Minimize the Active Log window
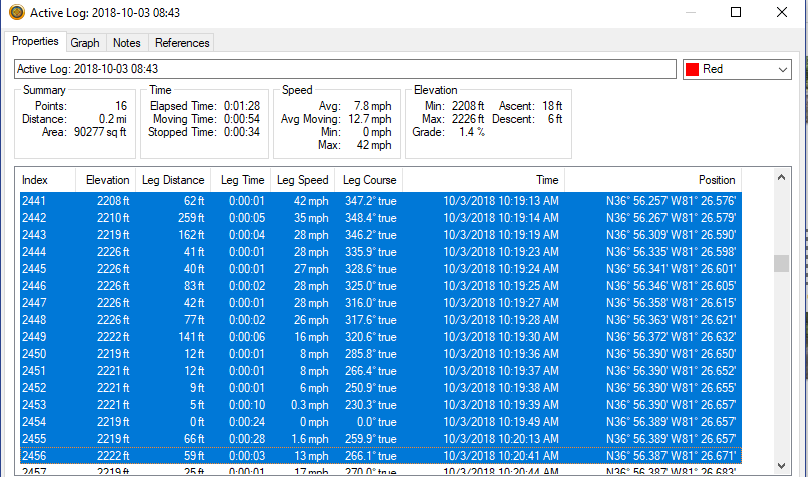The height and width of the screenshot is (477, 808). pos(691,12)
